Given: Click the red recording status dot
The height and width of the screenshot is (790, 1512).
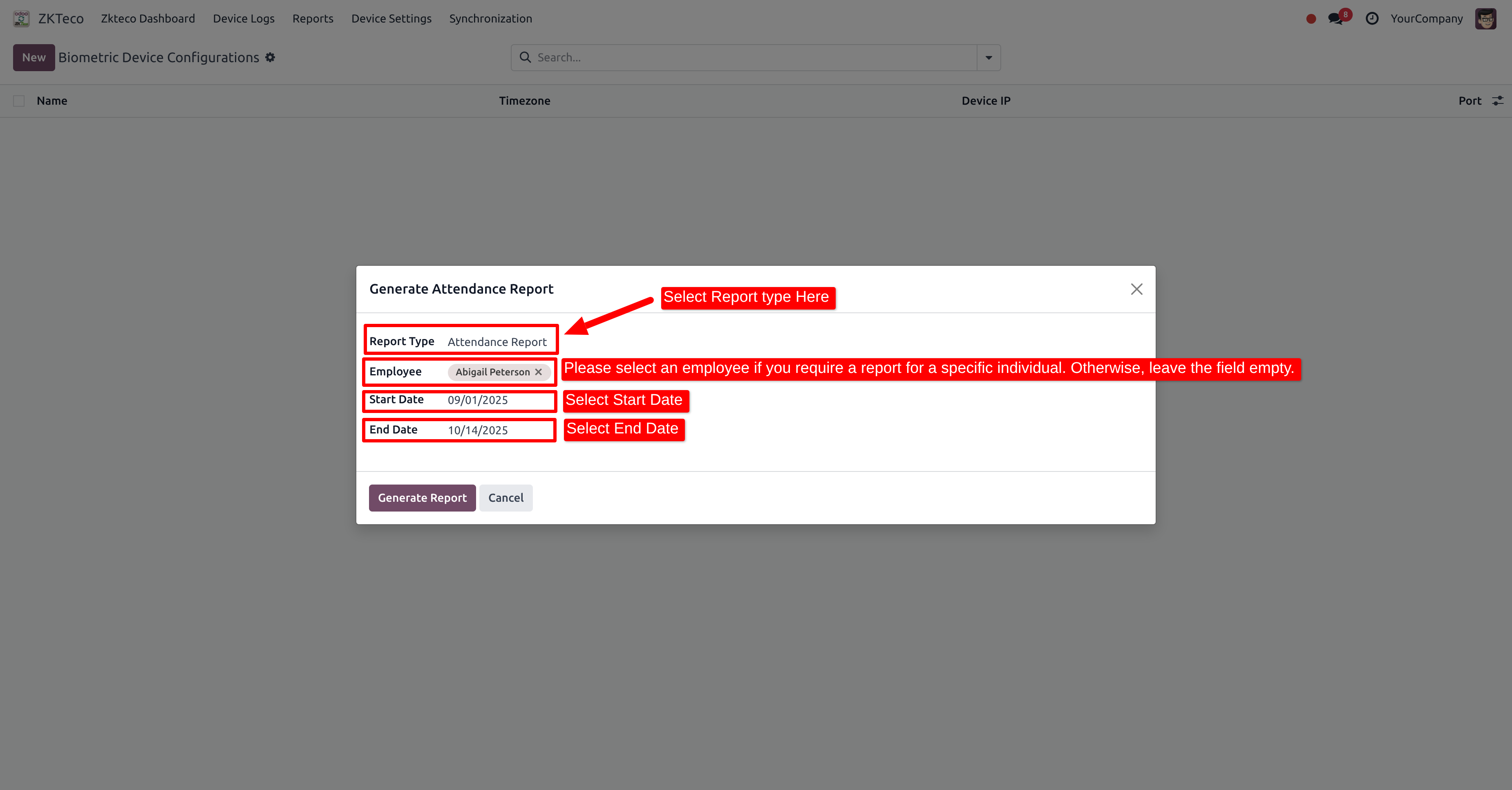Looking at the screenshot, I should 1311,19.
